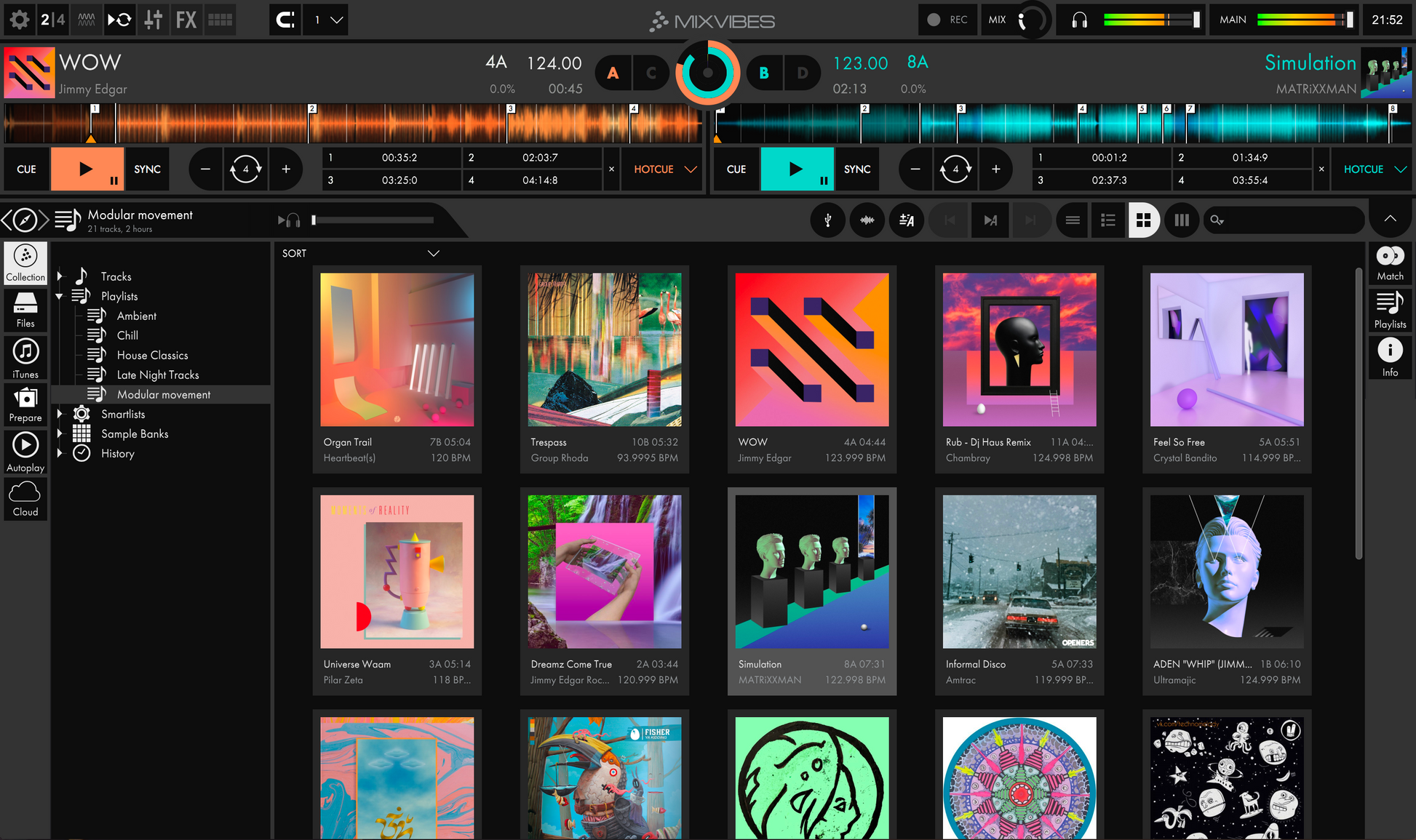This screenshot has height=840, width=1416.
Task: Open the sampler pads icon
Action: [x=220, y=20]
